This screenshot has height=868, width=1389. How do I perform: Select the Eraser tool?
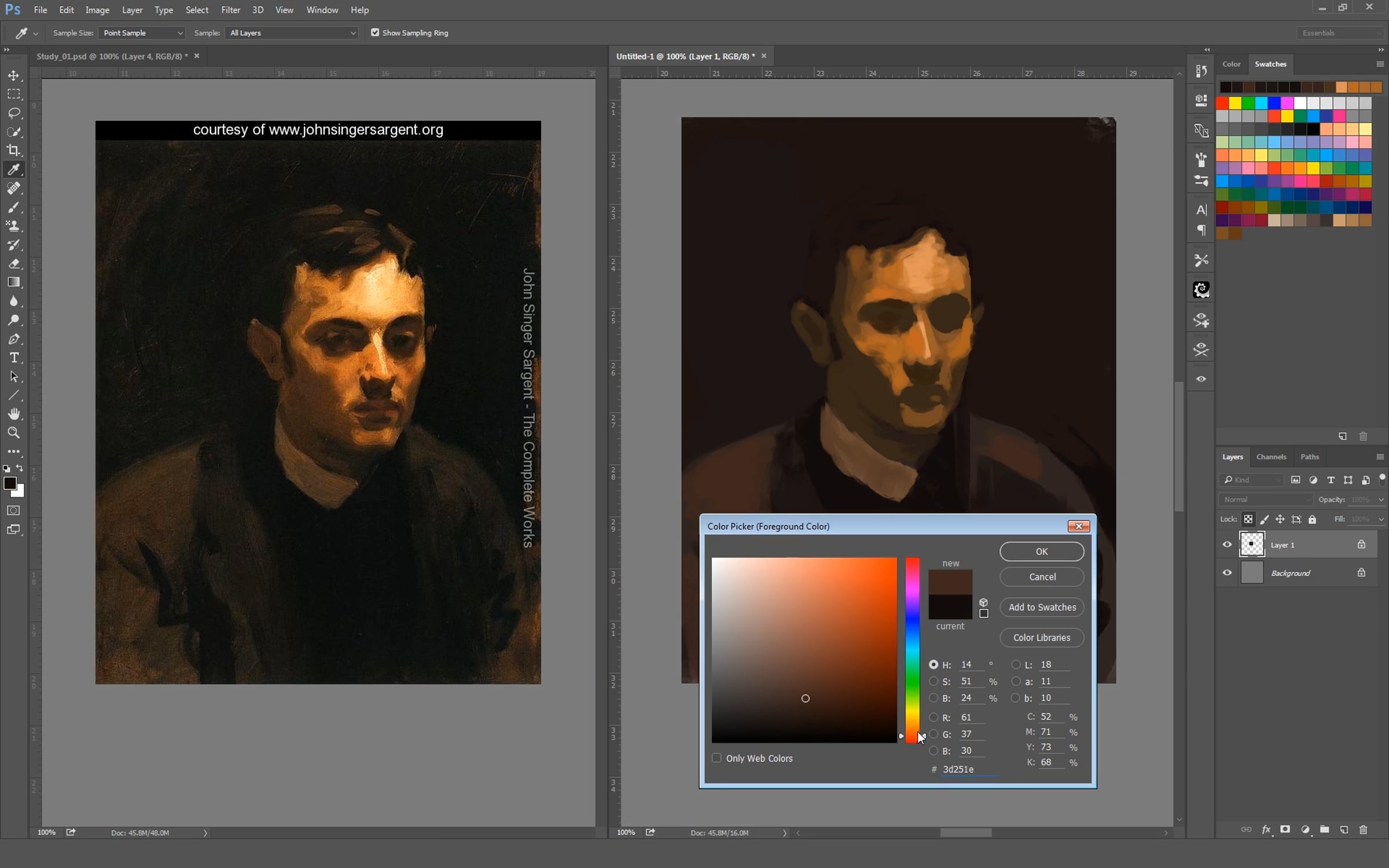14,264
